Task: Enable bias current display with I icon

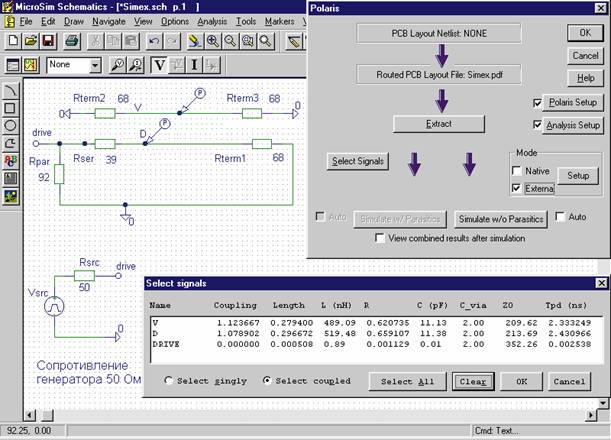Action: (194, 65)
